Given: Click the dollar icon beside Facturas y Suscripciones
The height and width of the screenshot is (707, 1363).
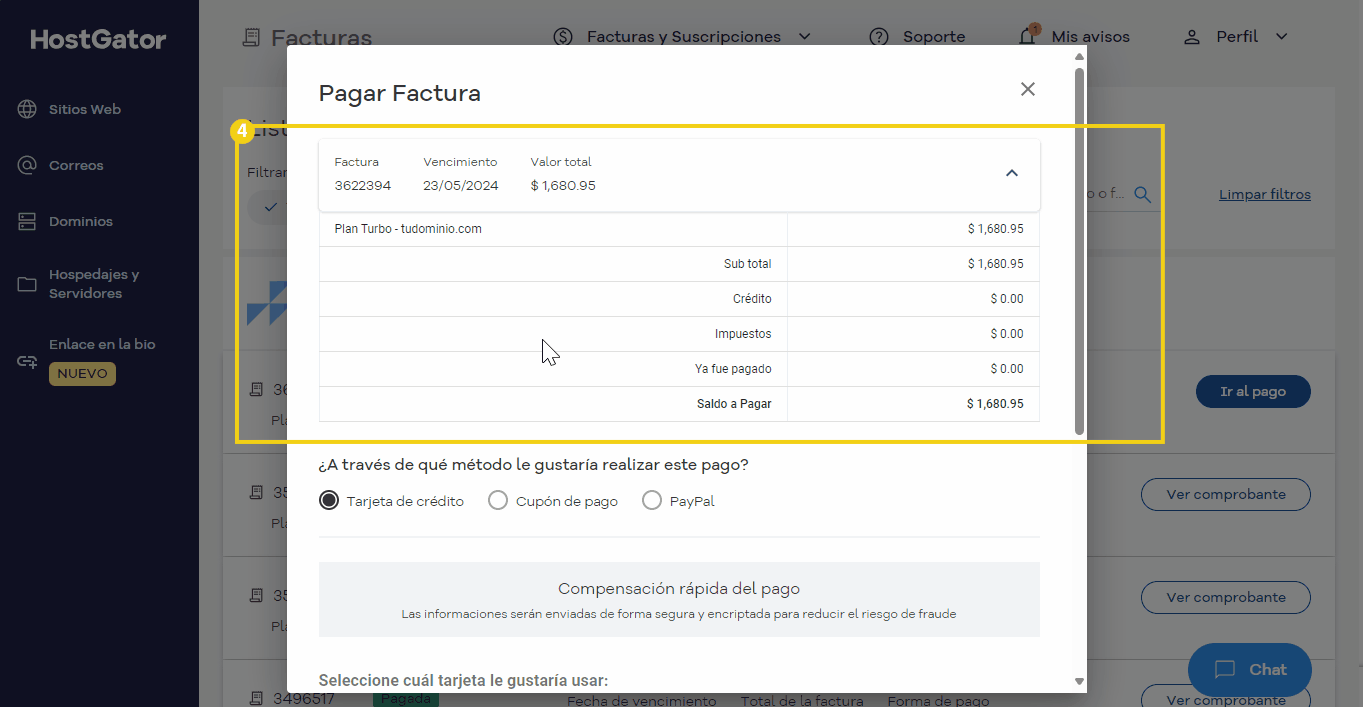Looking at the screenshot, I should (563, 37).
